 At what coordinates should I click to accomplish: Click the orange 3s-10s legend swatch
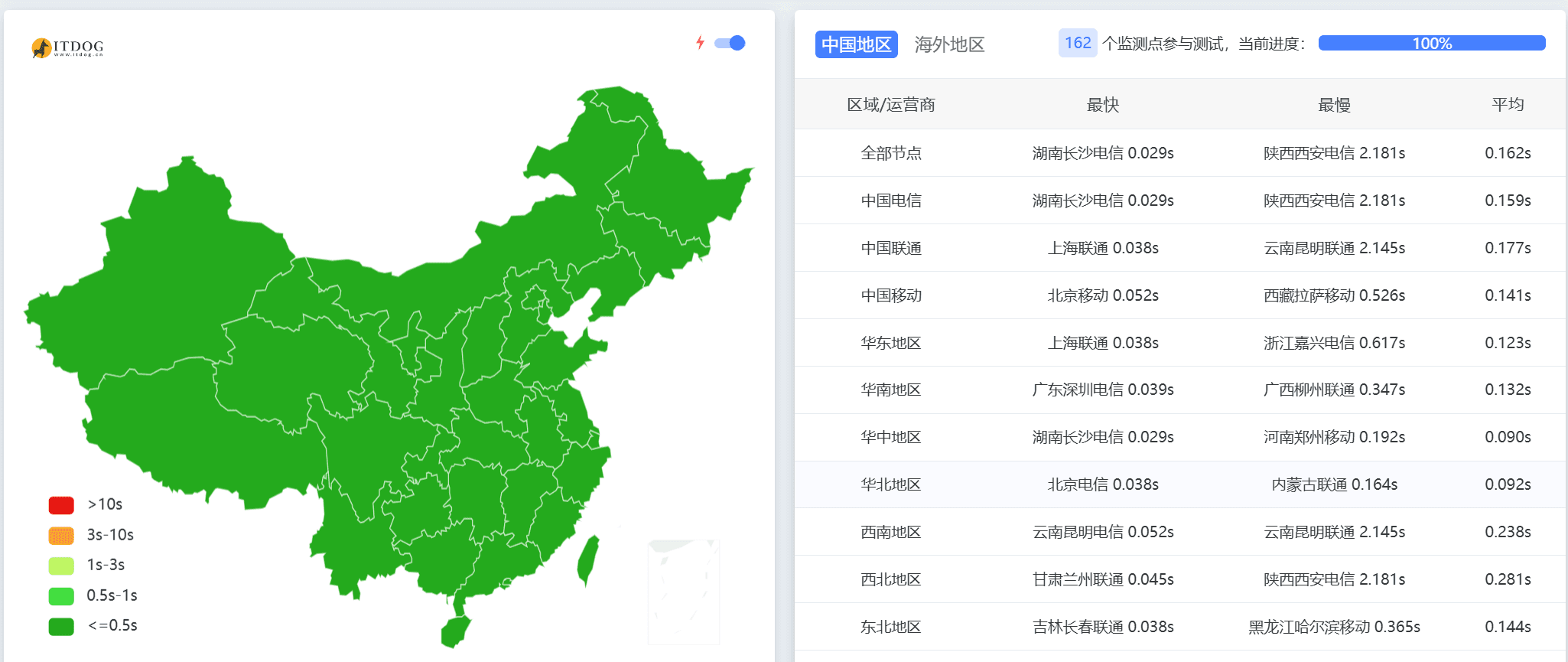[x=61, y=535]
